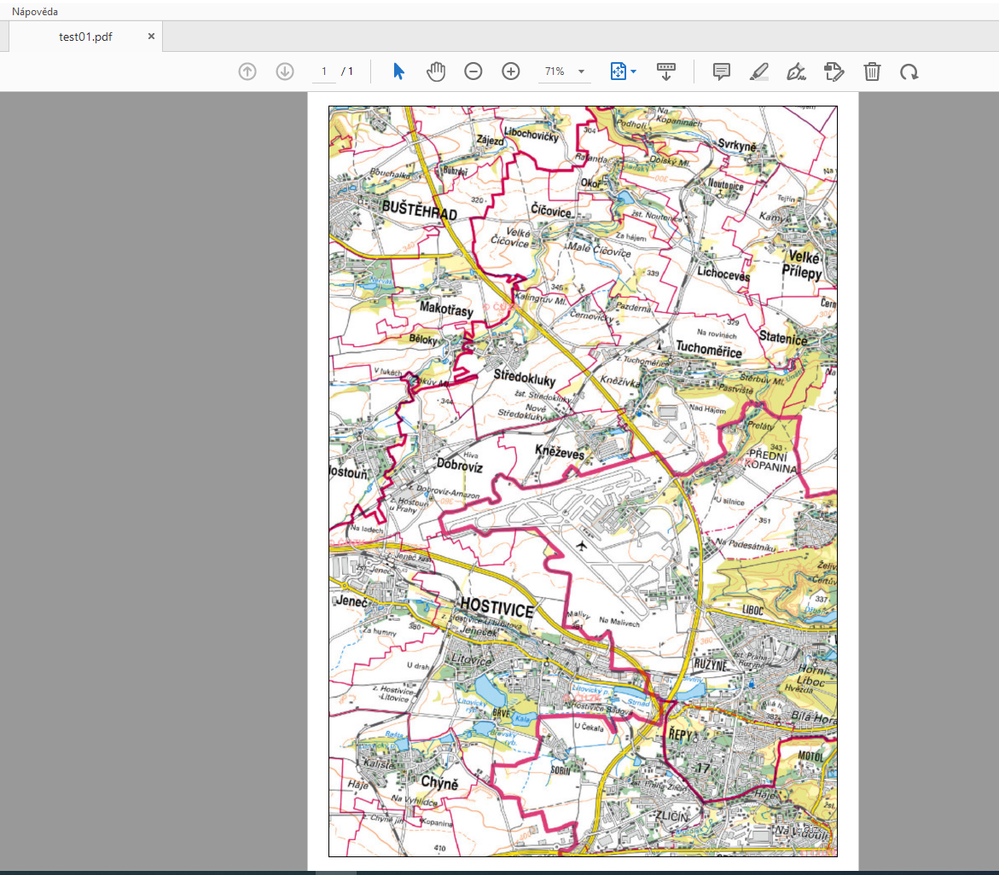Close the test01.pdf tab
Screen dimensions: 999x875
pos(151,36)
